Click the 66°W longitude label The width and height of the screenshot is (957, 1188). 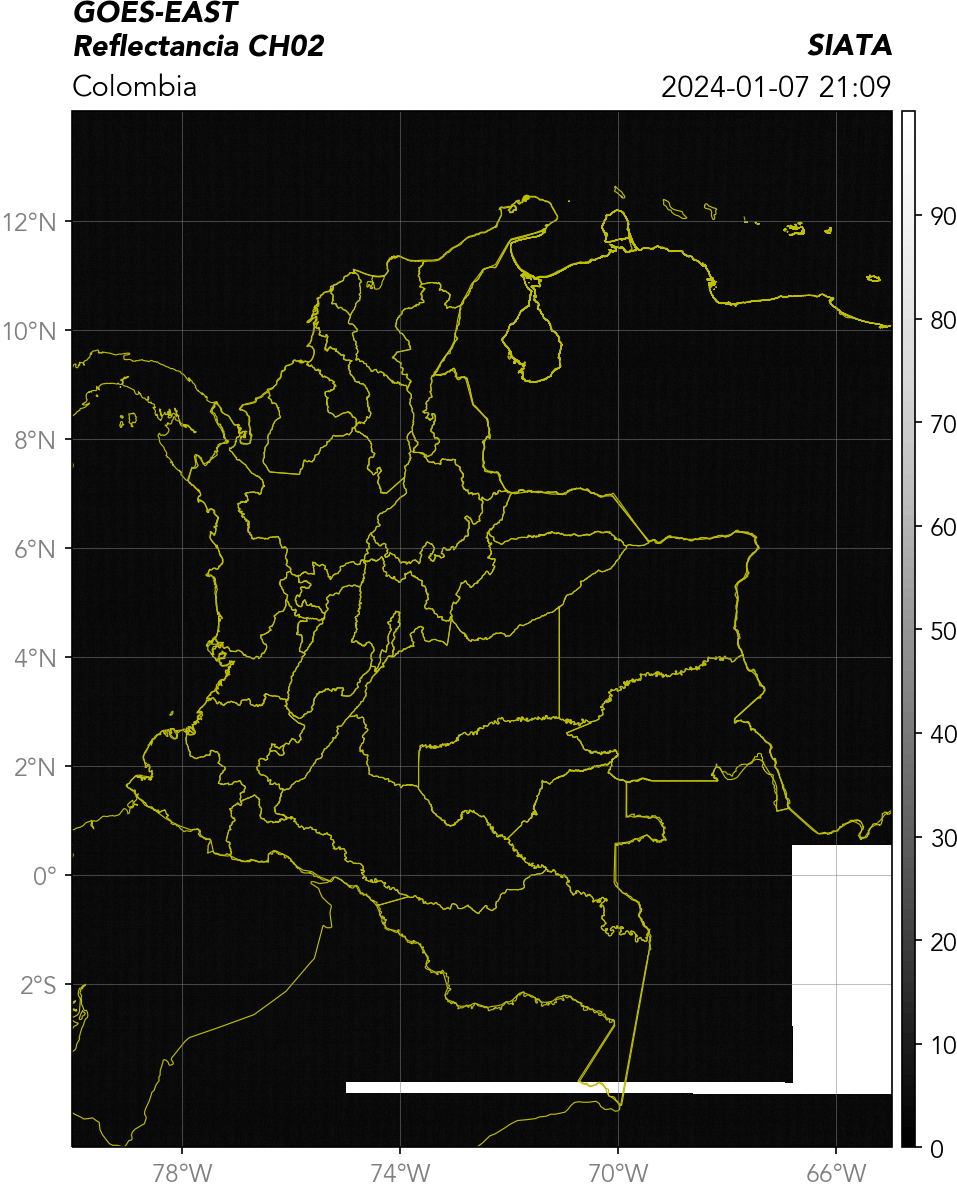point(836,1173)
